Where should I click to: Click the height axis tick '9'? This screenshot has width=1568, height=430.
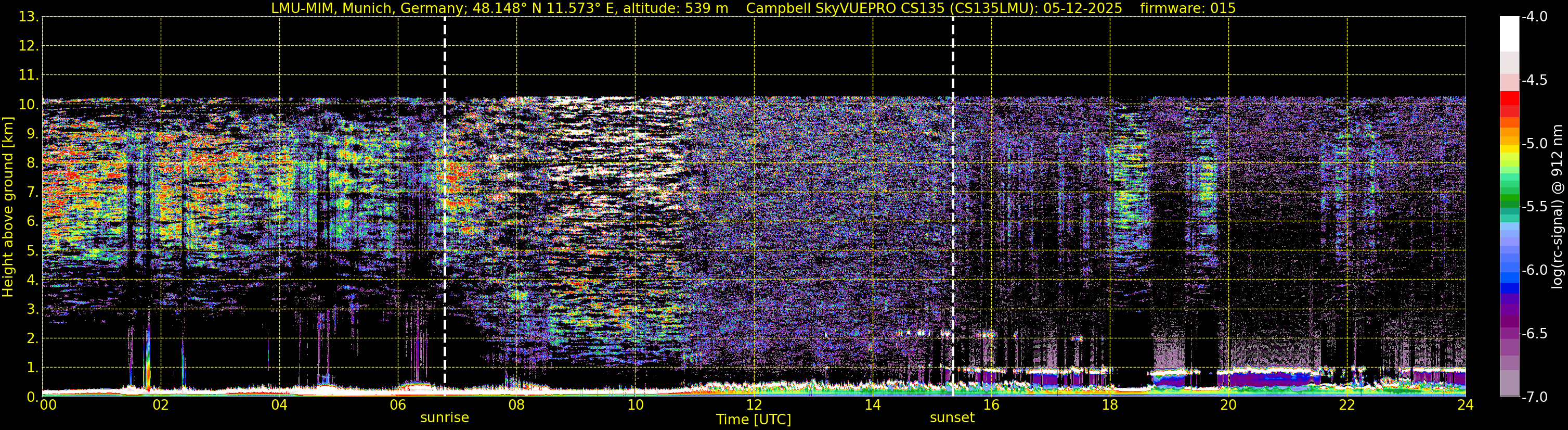pyautogui.click(x=32, y=134)
